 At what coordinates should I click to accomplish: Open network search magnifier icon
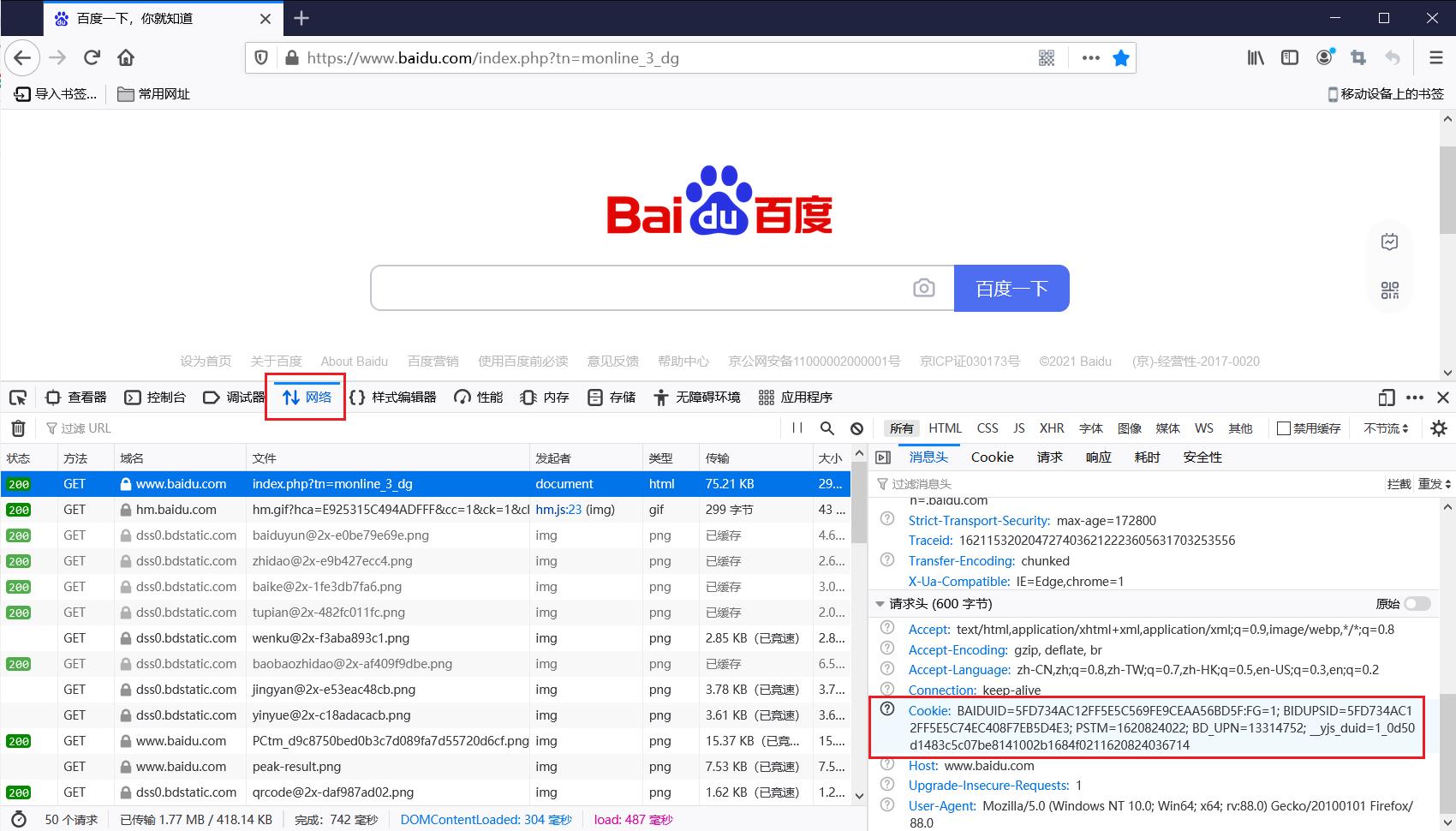(826, 428)
